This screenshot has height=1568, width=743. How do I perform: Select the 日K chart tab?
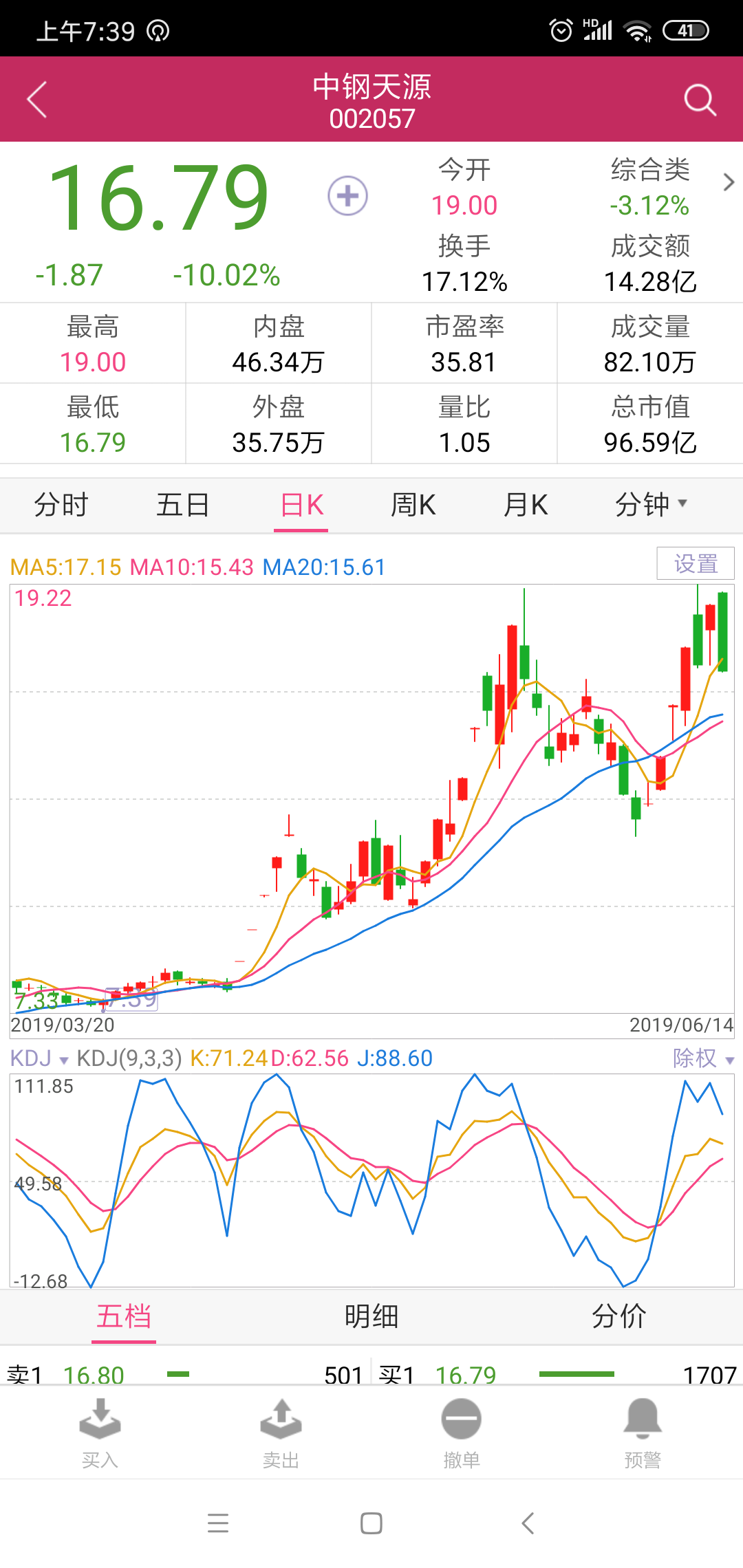point(301,505)
